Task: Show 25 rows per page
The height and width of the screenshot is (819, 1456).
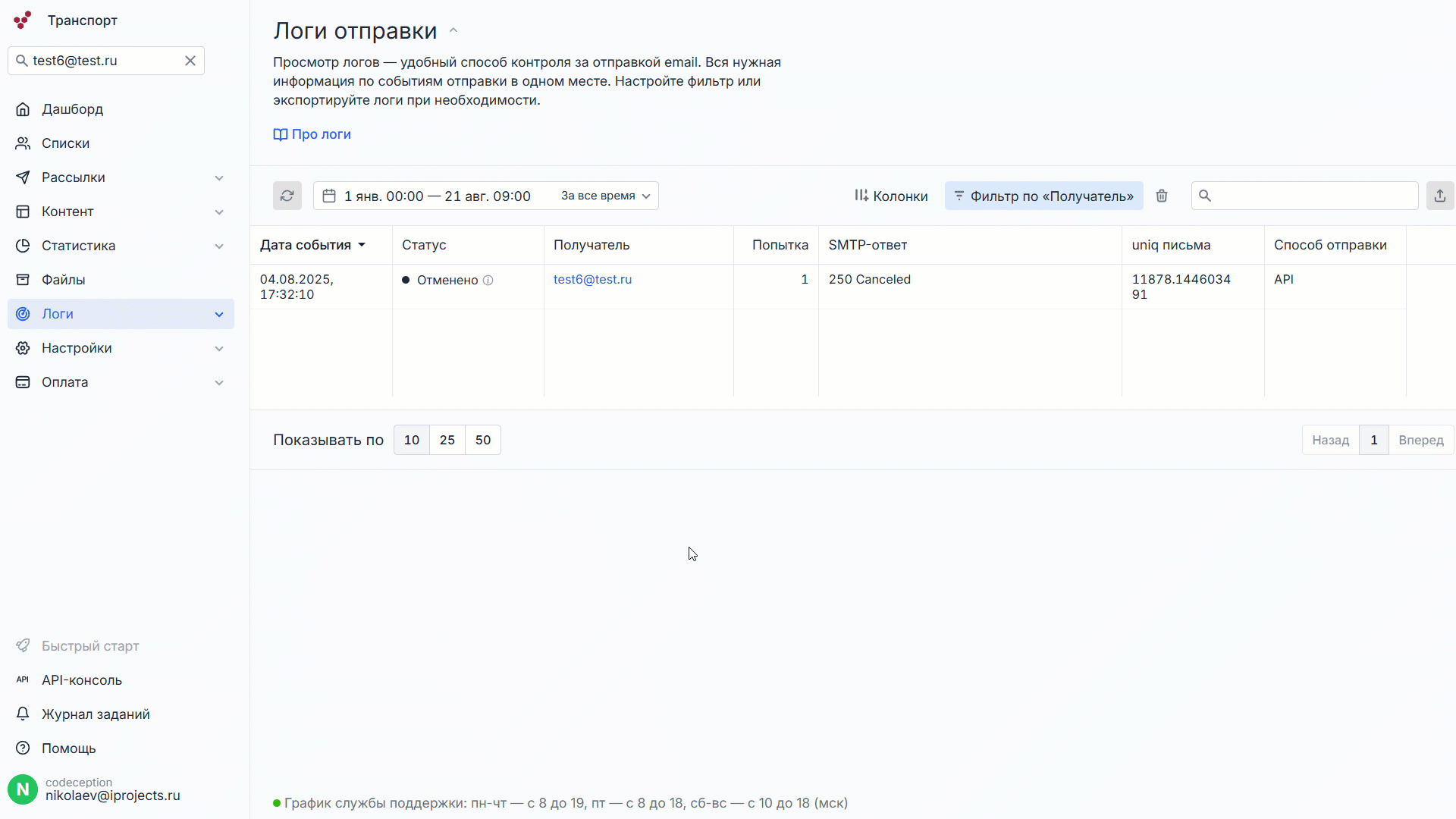Action: point(447,440)
